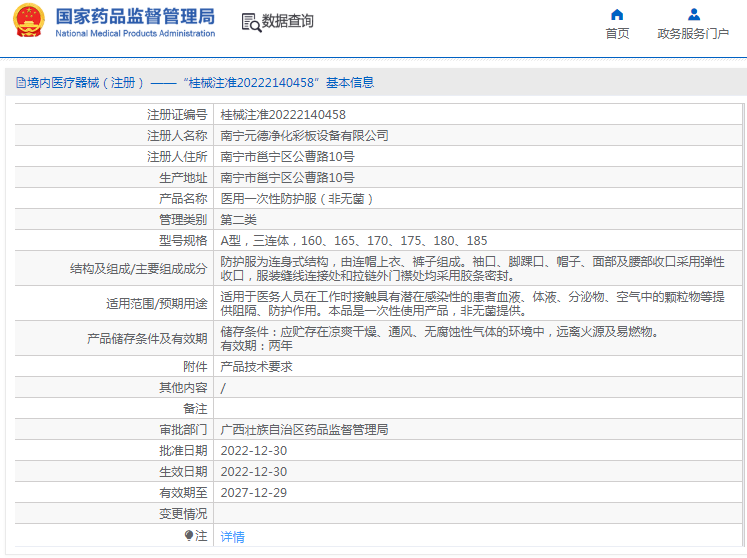747x558 pixels.
Task: Click the 其他内容 label
Action: pos(183,388)
